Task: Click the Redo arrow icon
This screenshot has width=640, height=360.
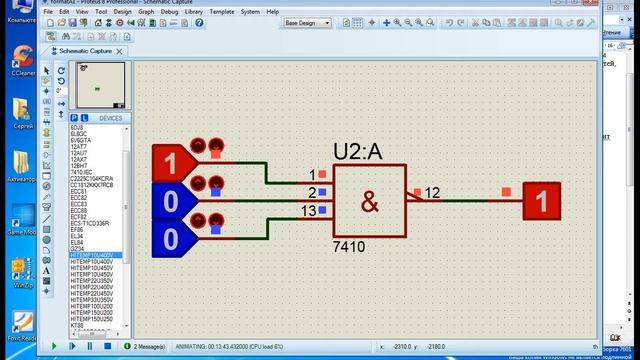Action: click(x=460, y=23)
